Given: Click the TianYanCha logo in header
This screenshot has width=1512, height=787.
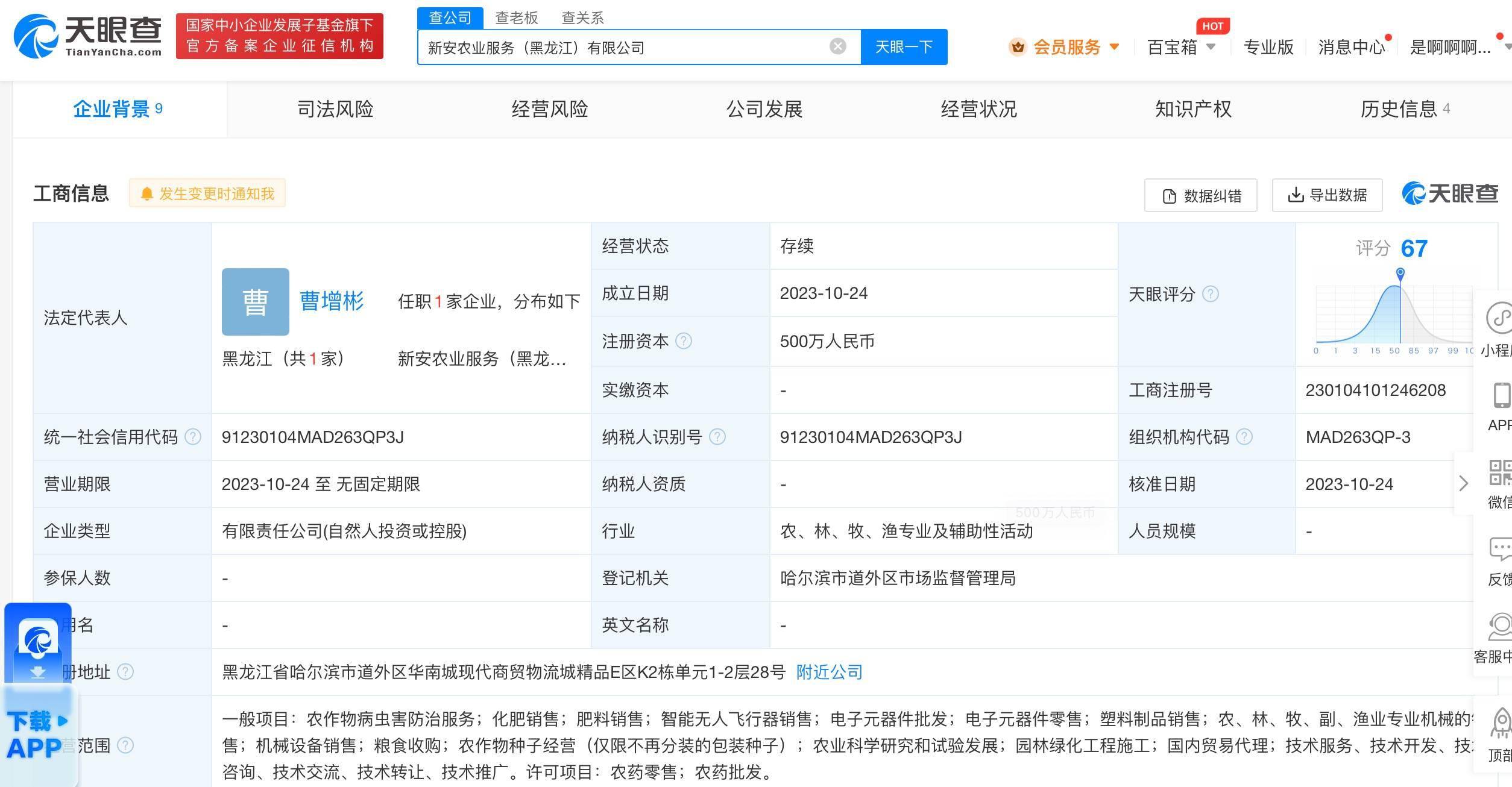Looking at the screenshot, I should [x=88, y=36].
